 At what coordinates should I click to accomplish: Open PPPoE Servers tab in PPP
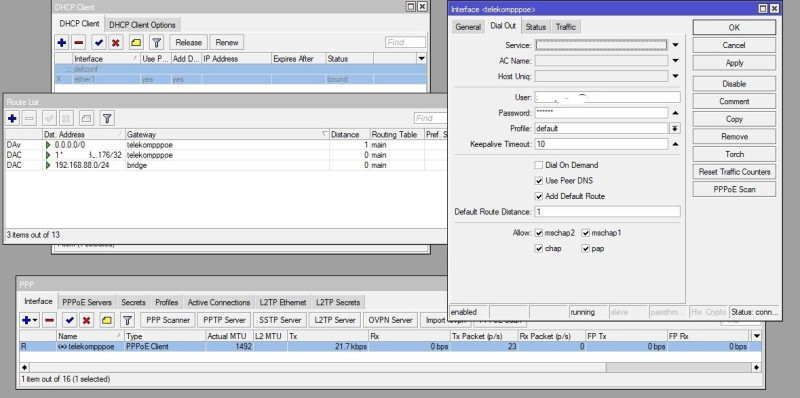pos(87,302)
